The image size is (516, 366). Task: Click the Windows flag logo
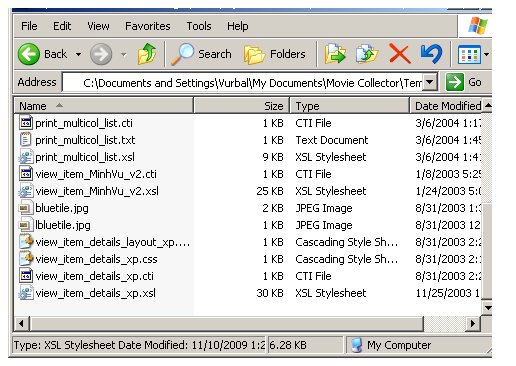tap(477, 25)
